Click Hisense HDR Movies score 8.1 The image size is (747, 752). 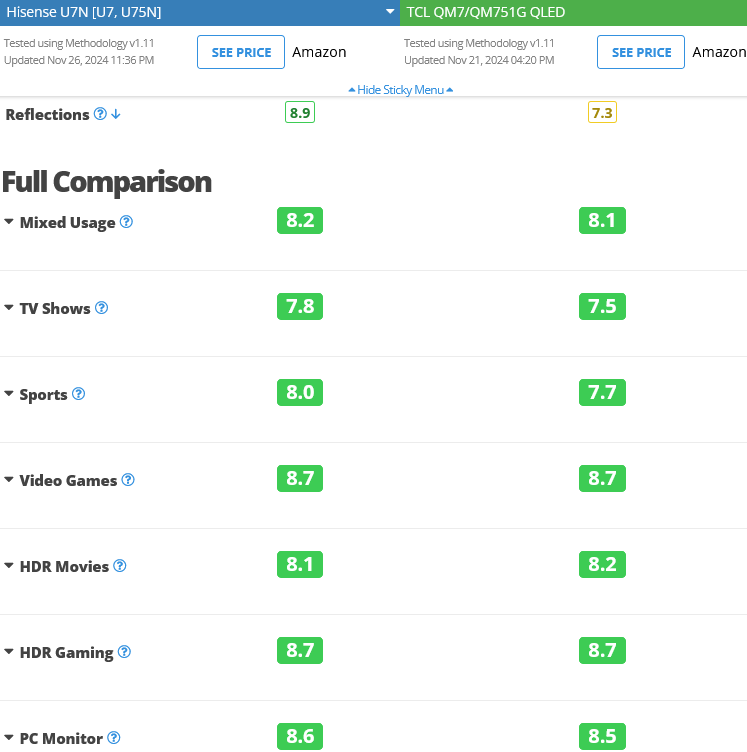[300, 564]
